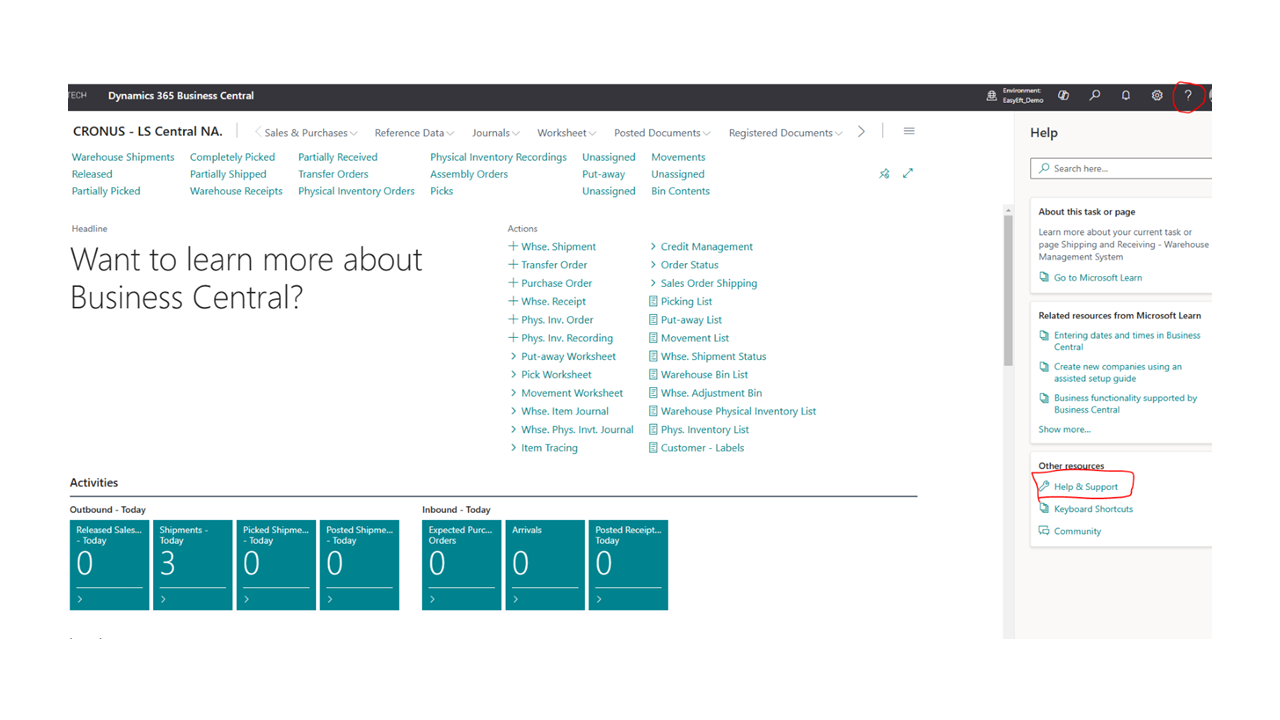This screenshot has width=1280, height=720.
Task: Open the notifications bell icon
Action: [x=1126, y=96]
